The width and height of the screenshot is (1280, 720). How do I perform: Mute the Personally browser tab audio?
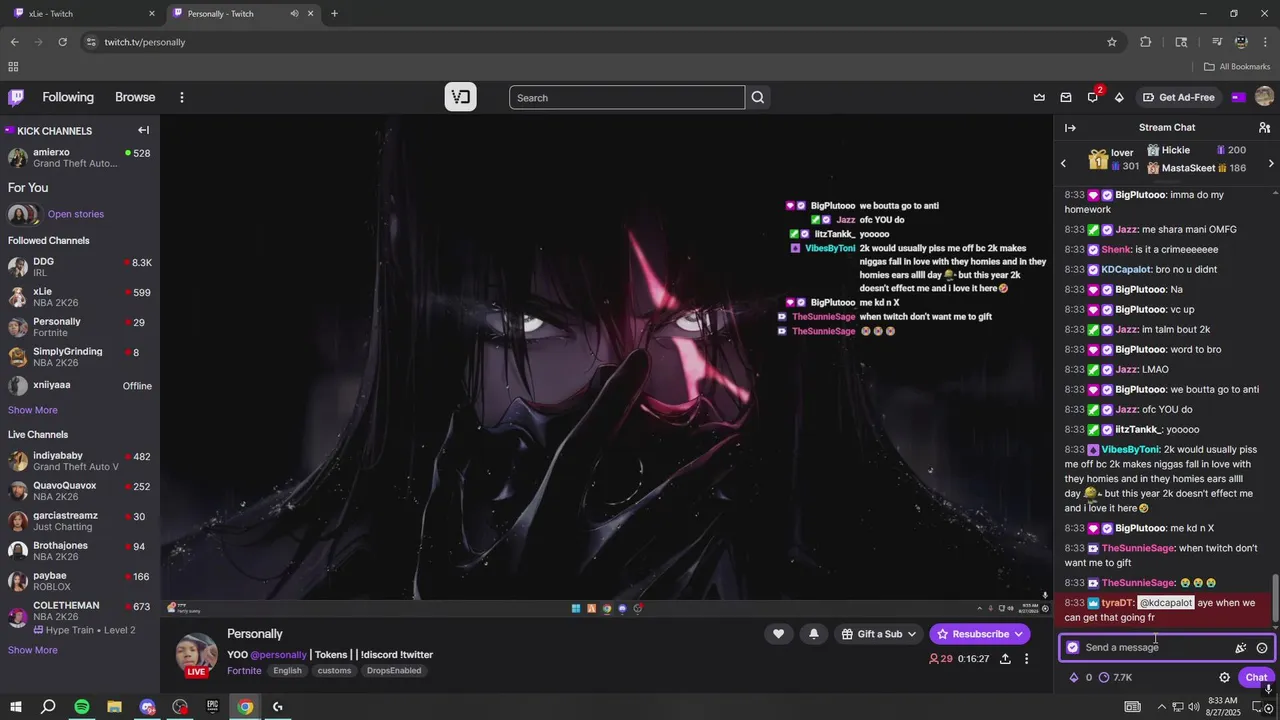pos(294,13)
